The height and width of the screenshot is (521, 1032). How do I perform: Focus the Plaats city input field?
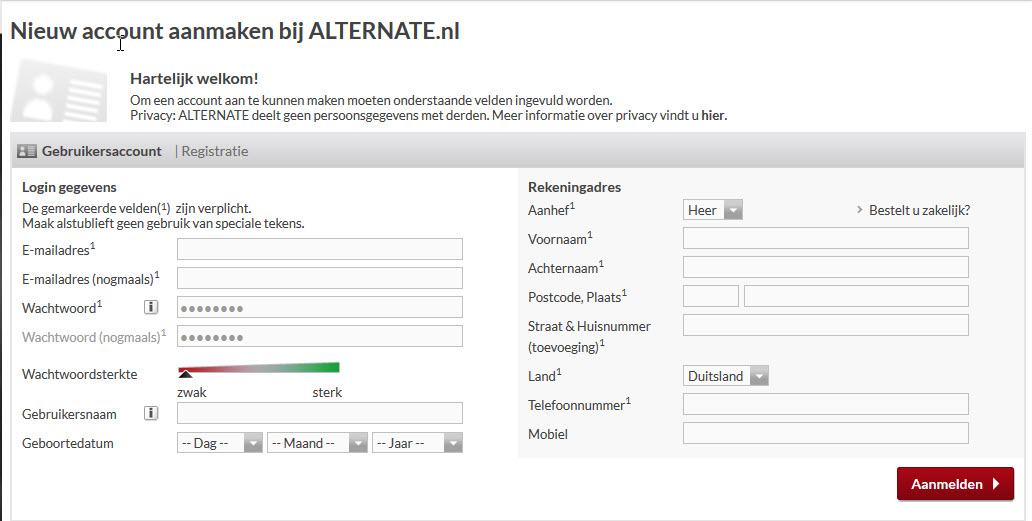pyautogui.click(x=856, y=296)
